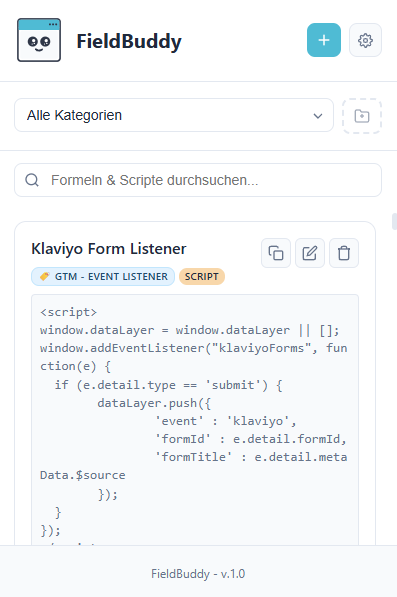Add a new entry with plus button
397x597 pixels.
[x=324, y=40]
